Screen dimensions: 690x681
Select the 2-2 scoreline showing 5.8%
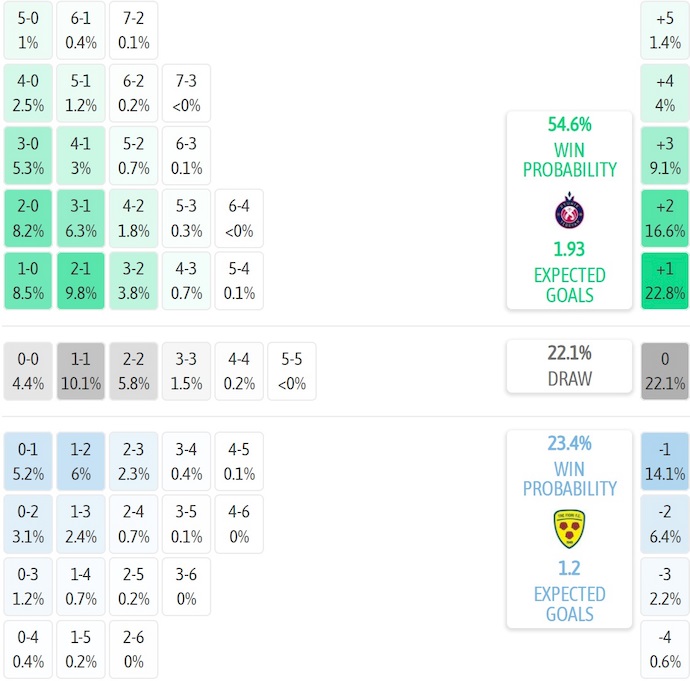tap(133, 371)
